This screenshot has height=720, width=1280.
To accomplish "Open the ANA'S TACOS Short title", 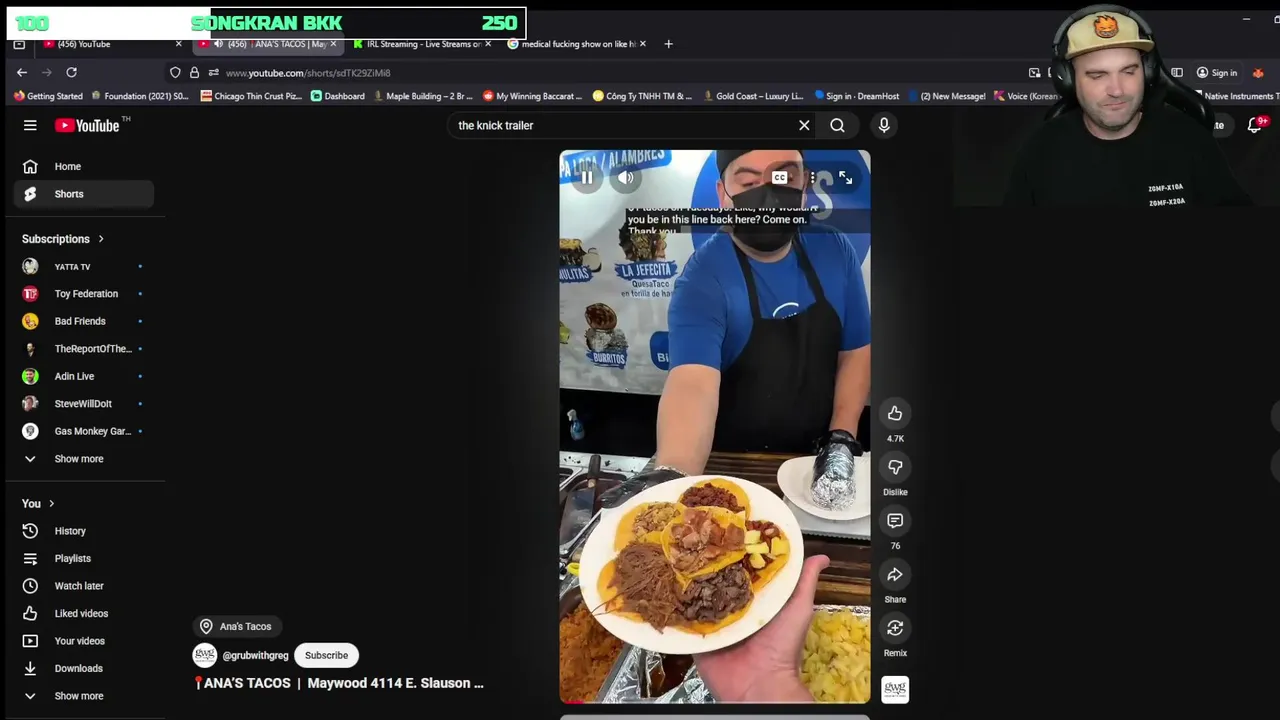I will pos(338,683).
